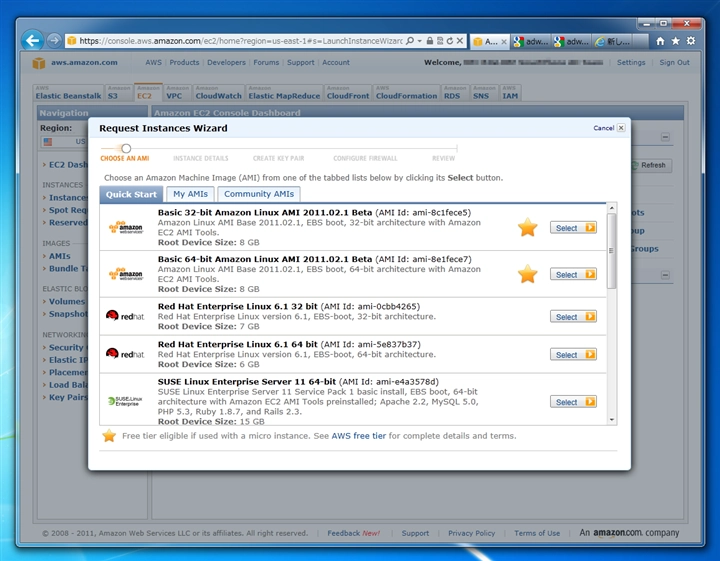Open the Products link in the top navigation
Viewport: 720px width, 561px height.
click(x=184, y=62)
